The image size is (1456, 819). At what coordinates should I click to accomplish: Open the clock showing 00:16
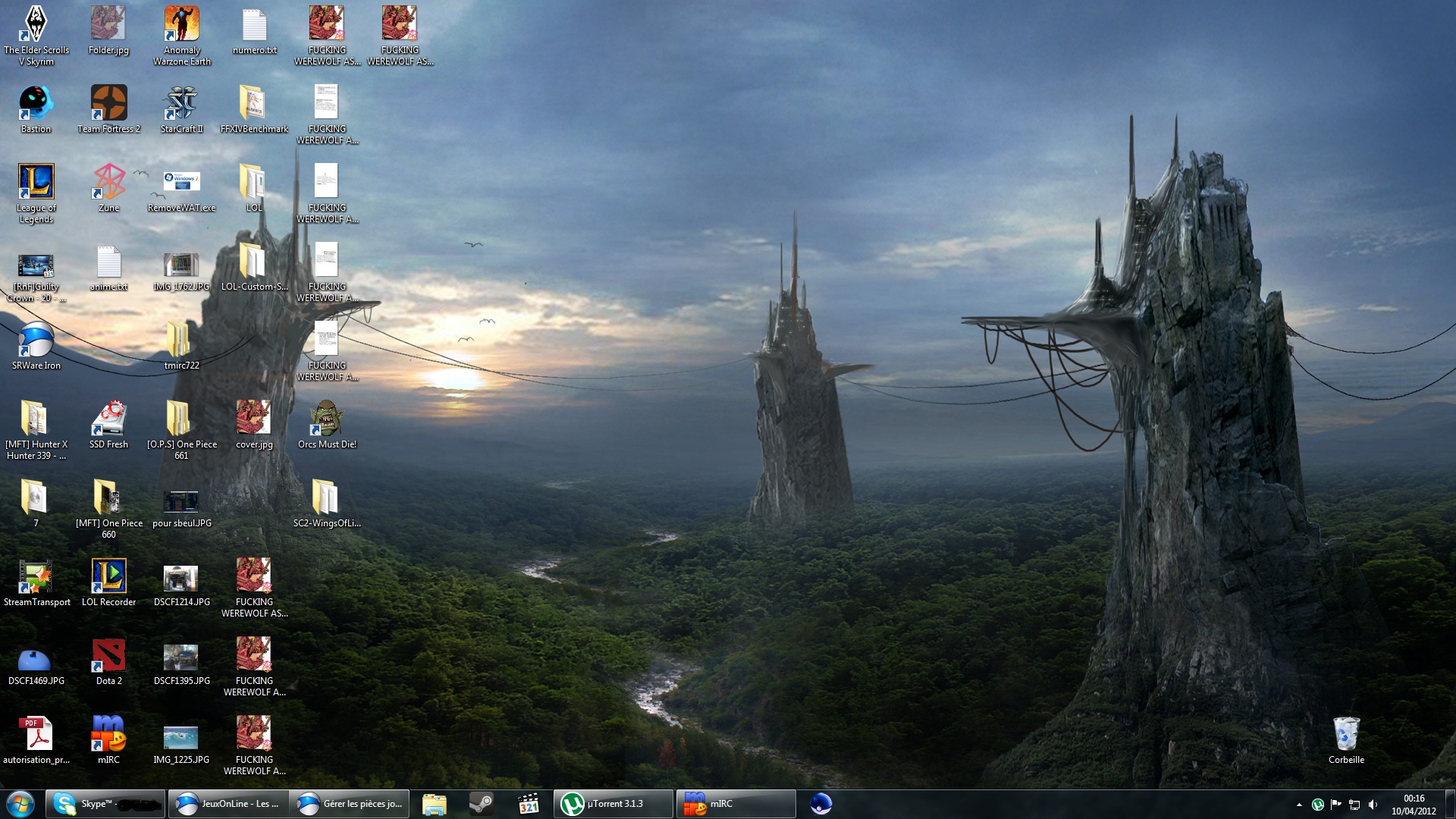point(1414,804)
